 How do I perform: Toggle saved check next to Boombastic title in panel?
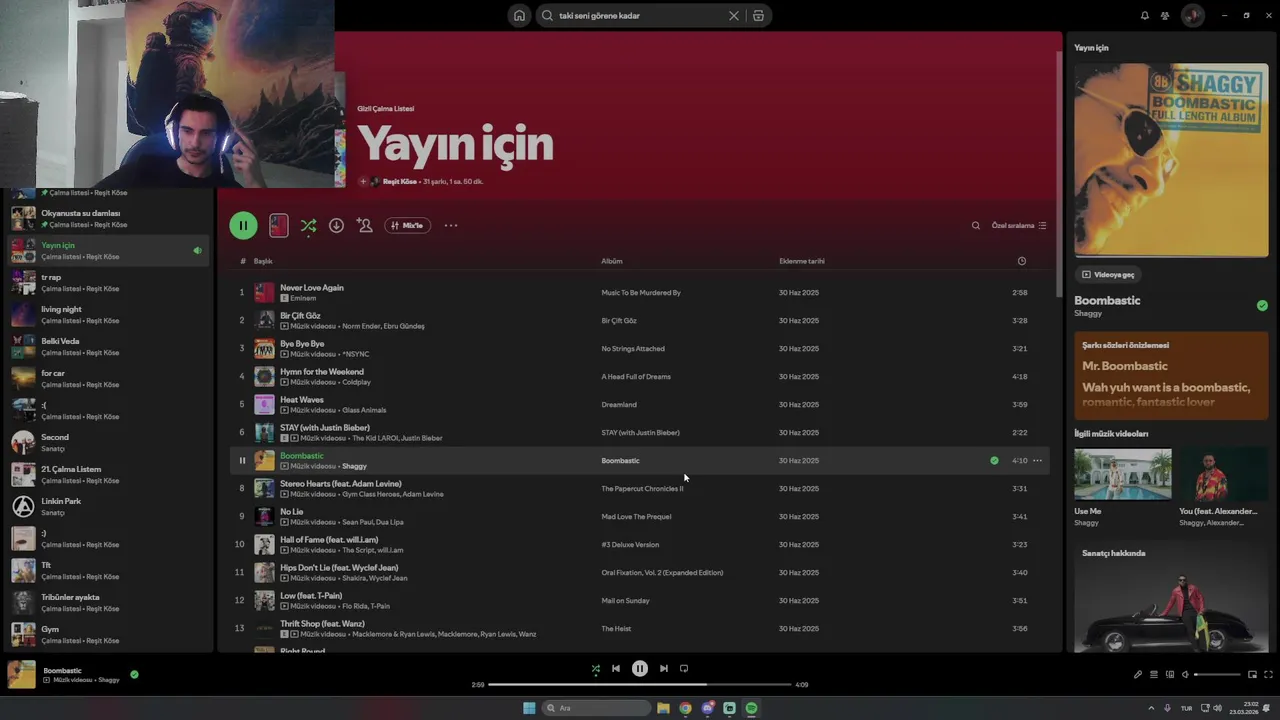1262,306
